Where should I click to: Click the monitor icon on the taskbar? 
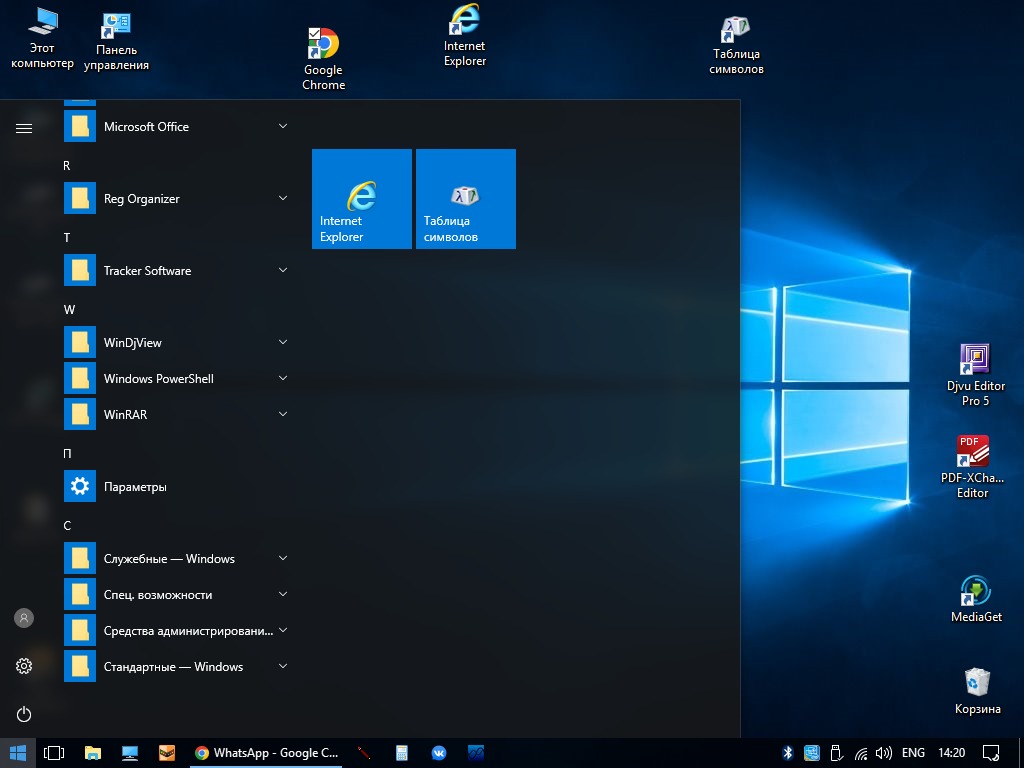point(130,753)
